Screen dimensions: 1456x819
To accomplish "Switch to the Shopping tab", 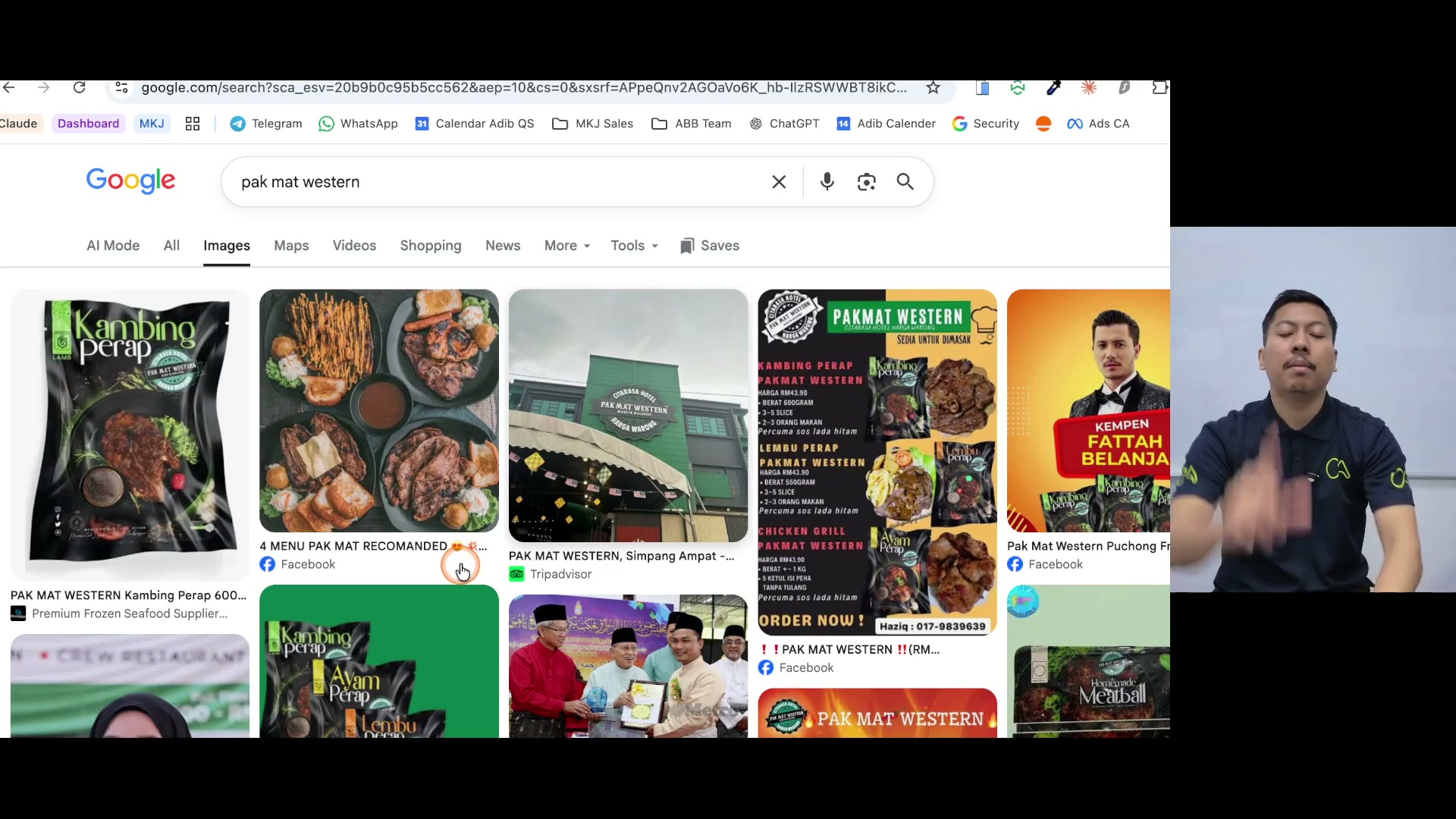I will tap(431, 246).
